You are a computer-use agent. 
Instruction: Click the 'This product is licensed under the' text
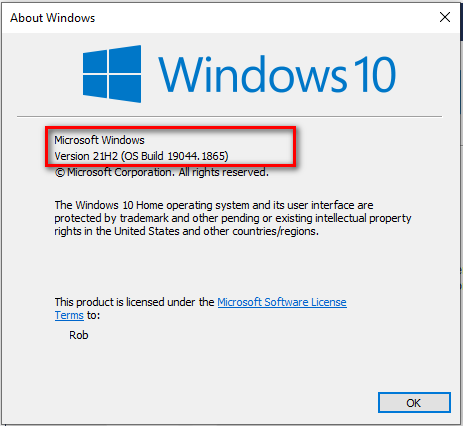(135, 302)
